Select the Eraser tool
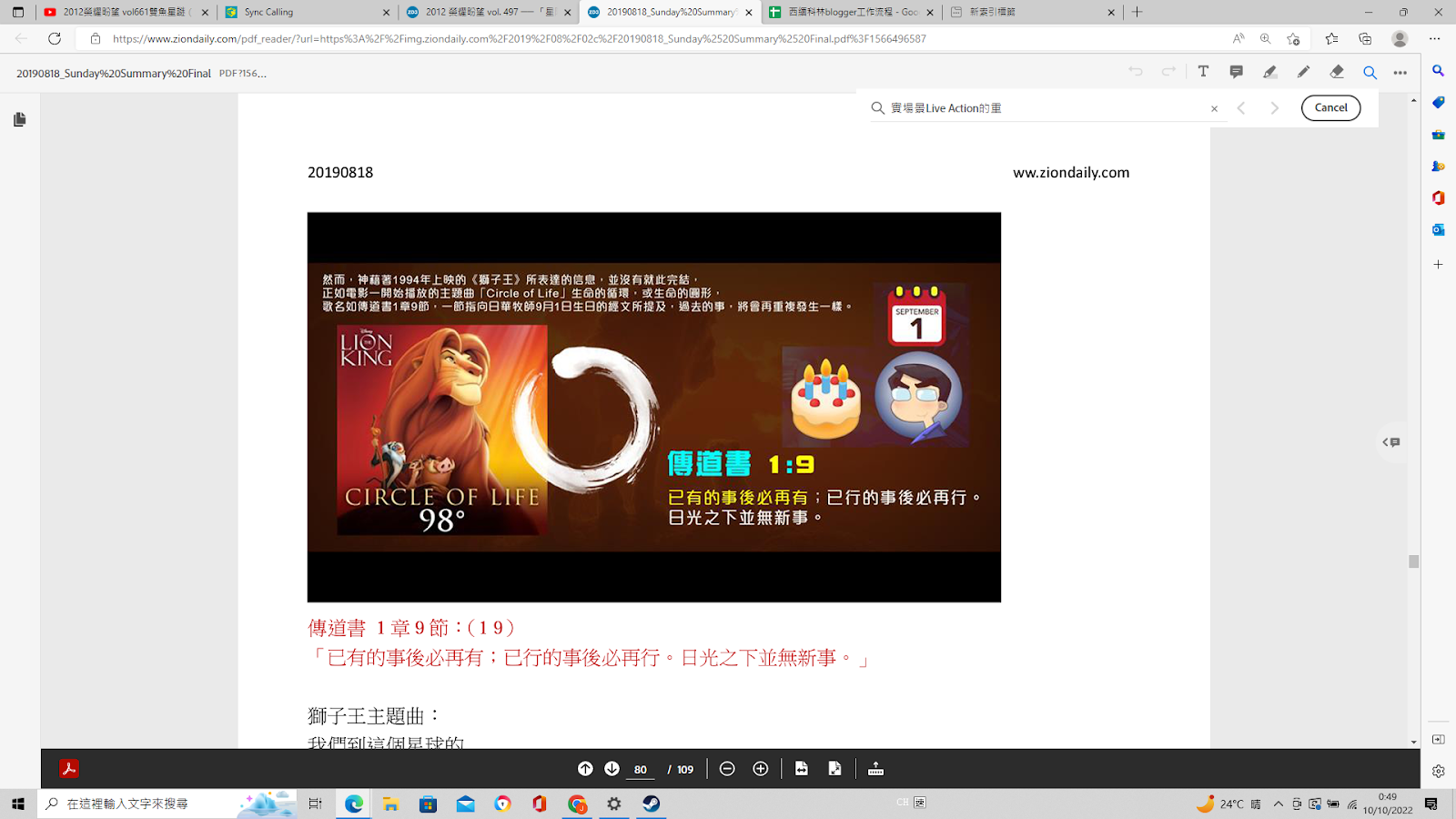Screen dimensions: 1456x819 click(x=1337, y=72)
